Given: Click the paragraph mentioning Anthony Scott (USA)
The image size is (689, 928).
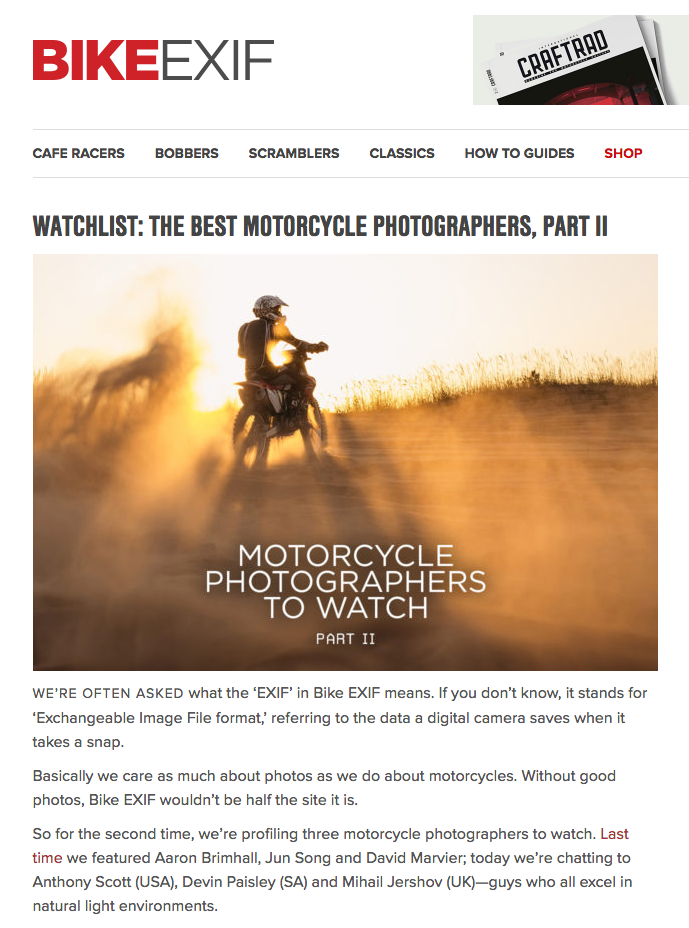Looking at the screenshot, I should [x=332, y=869].
